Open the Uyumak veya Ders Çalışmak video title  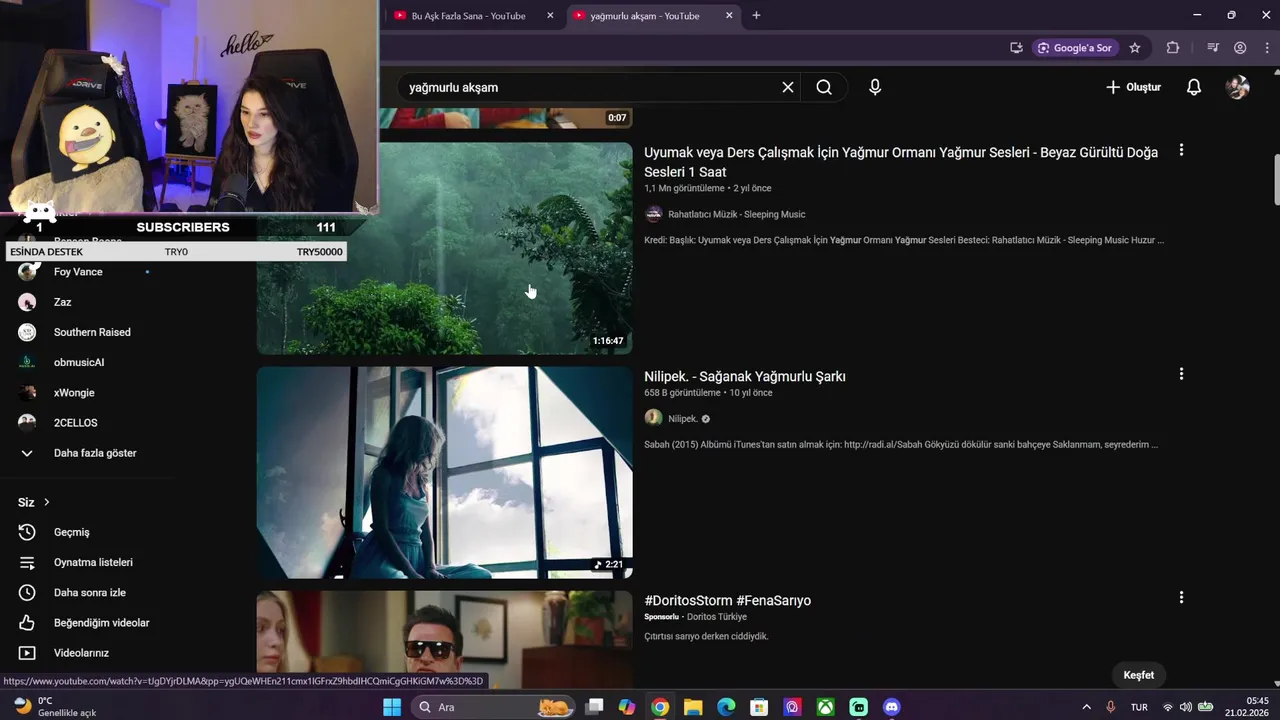tap(901, 162)
